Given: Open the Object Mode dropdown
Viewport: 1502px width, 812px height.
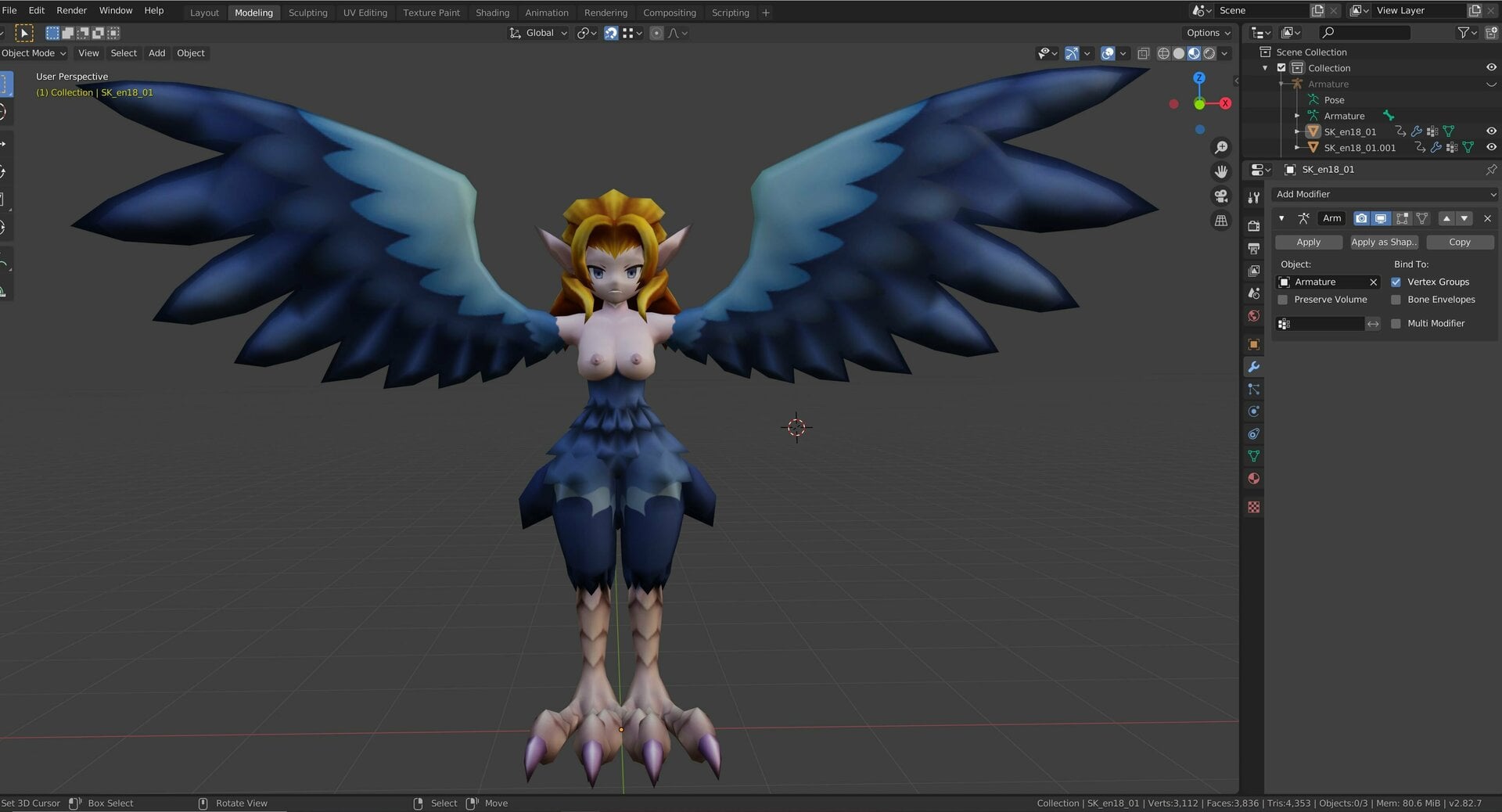Looking at the screenshot, I should 34,53.
